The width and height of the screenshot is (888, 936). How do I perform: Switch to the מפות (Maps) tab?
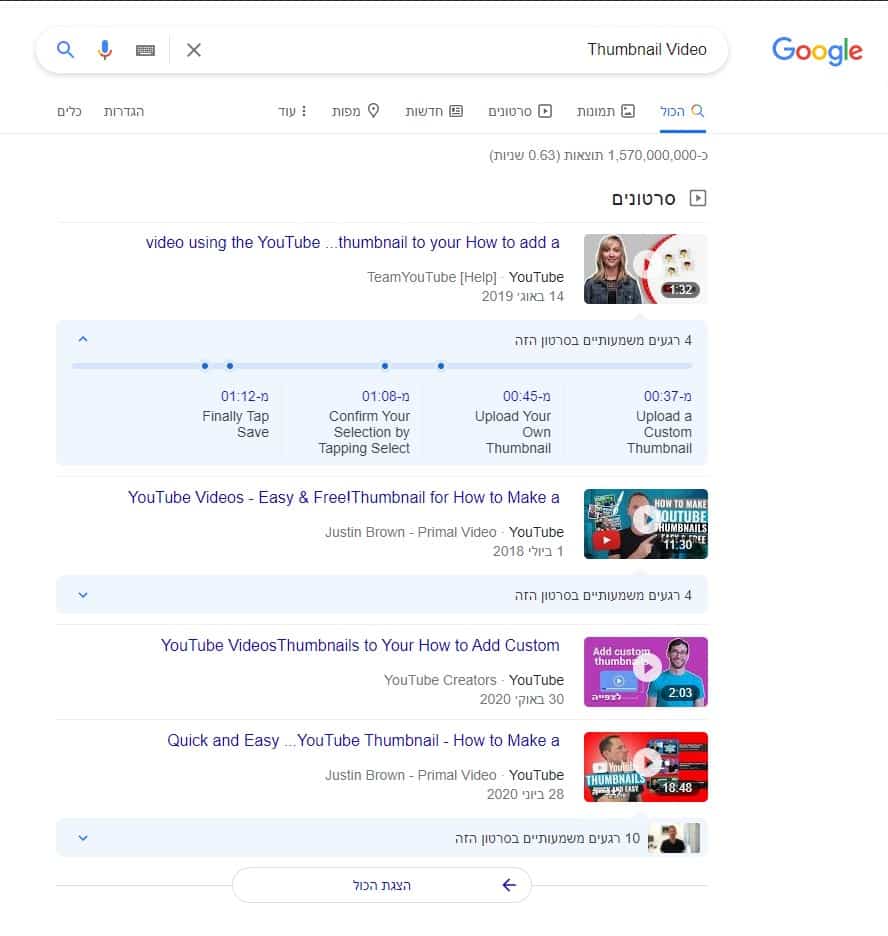[x=356, y=111]
